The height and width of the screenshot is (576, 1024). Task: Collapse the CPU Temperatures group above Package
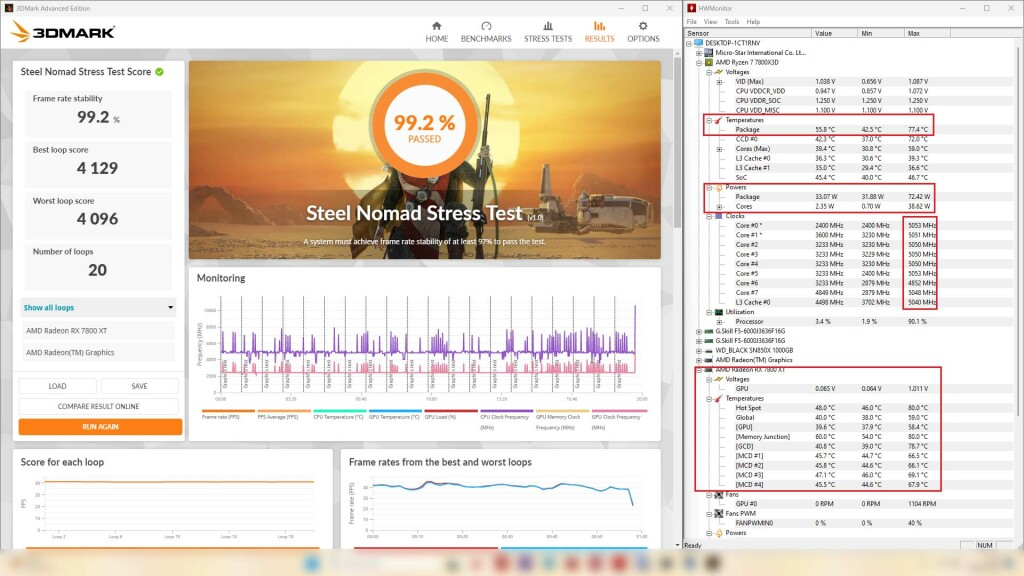coord(709,120)
